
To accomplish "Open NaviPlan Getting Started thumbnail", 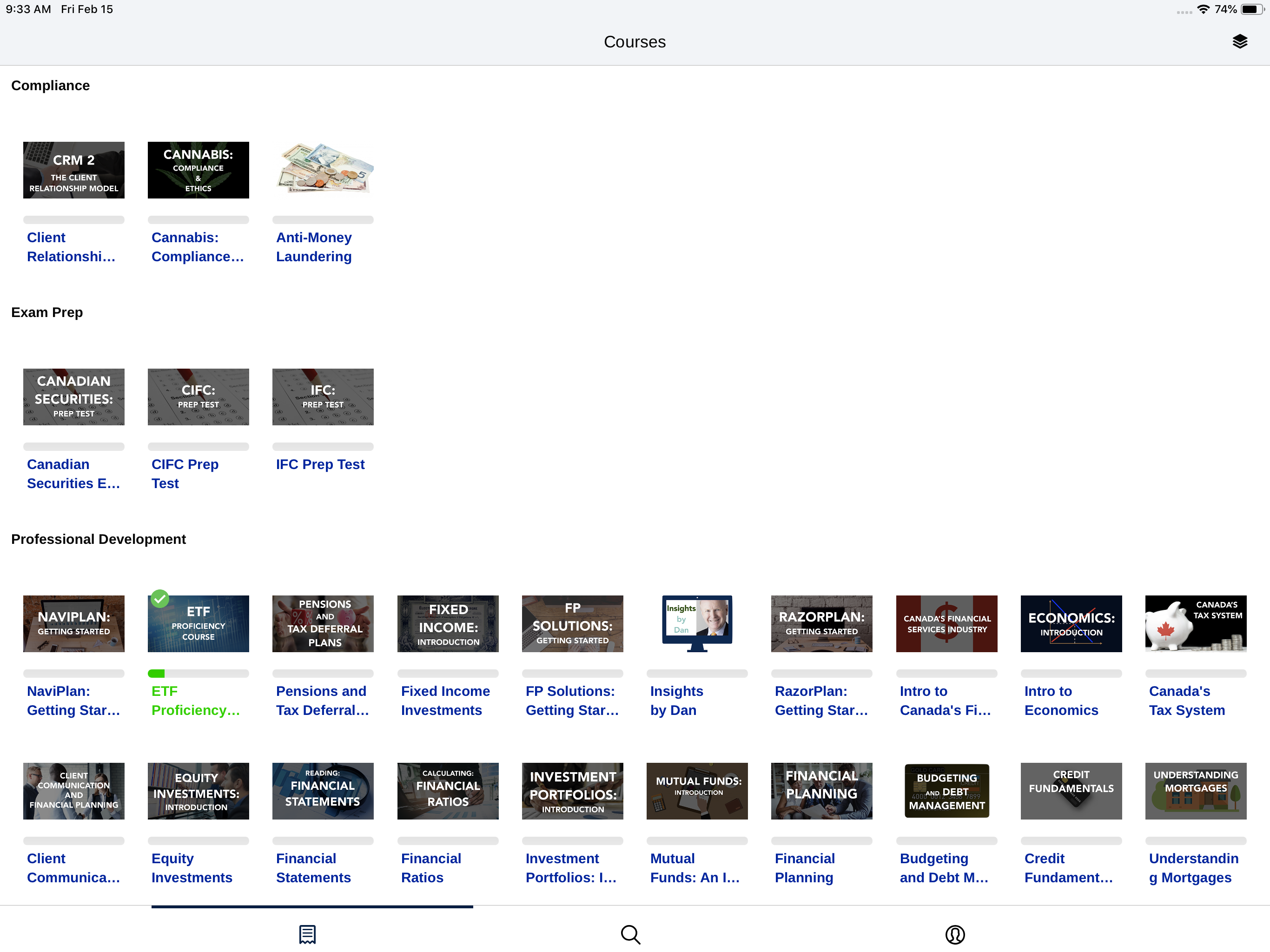I will [73, 623].
